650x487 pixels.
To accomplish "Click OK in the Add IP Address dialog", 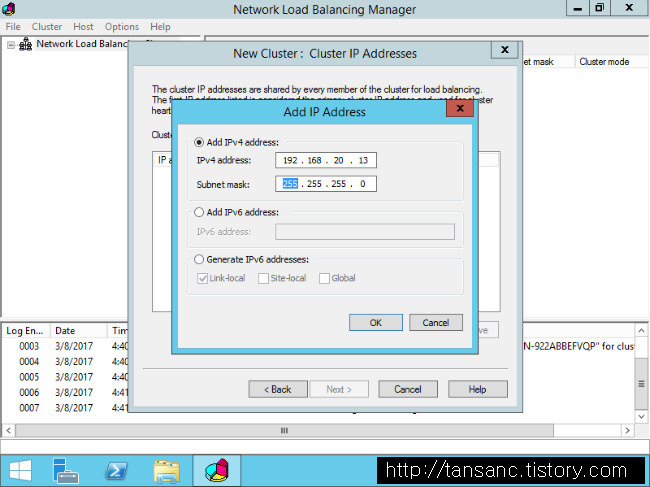I will 376,322.
